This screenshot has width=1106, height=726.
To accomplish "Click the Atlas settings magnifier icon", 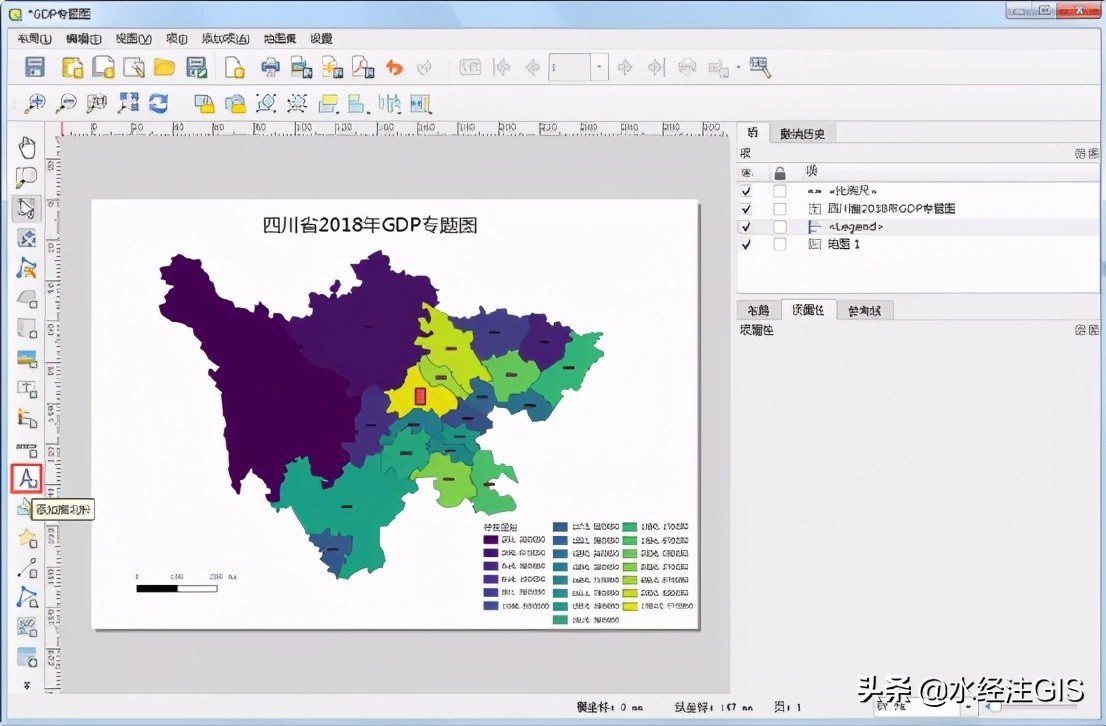I will click(760, 68).
